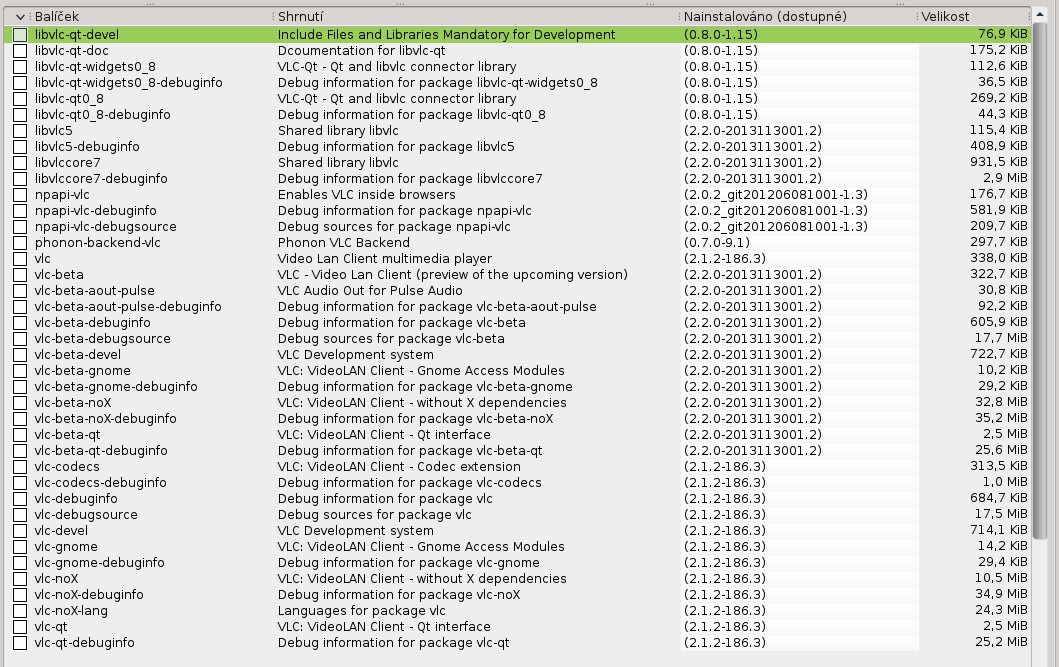Select the vlc-debuginfo package name
Screen dimensions: 1059x667
click(x=76, y=499)
